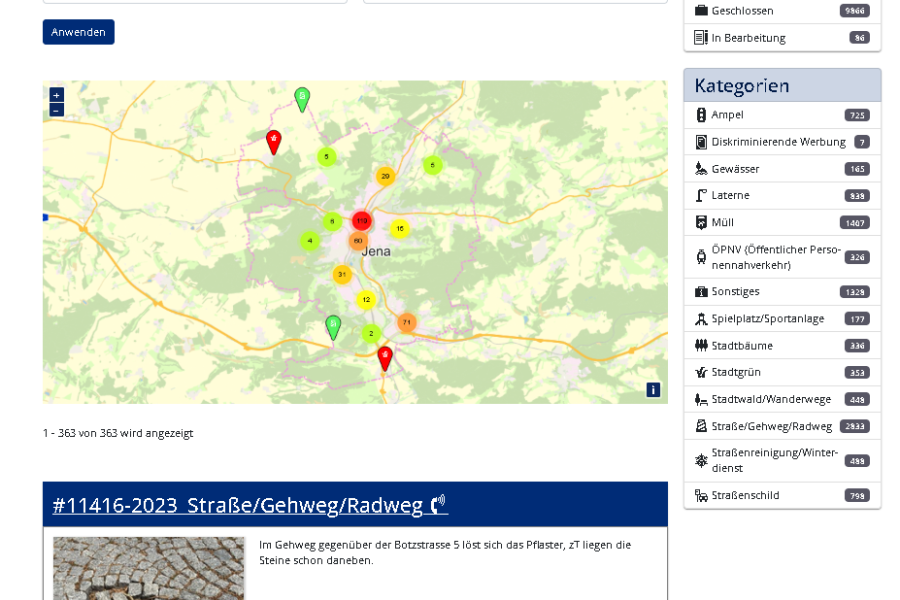
Task: Select the Straßenschild category
Action: pos(782,496)
